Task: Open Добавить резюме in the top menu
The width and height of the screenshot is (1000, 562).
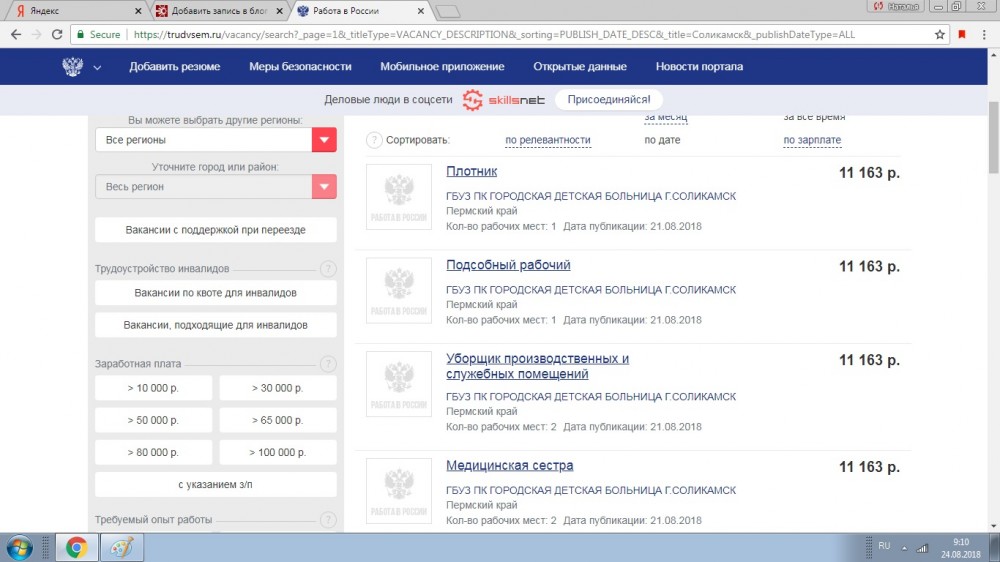Action: (174, 67)
